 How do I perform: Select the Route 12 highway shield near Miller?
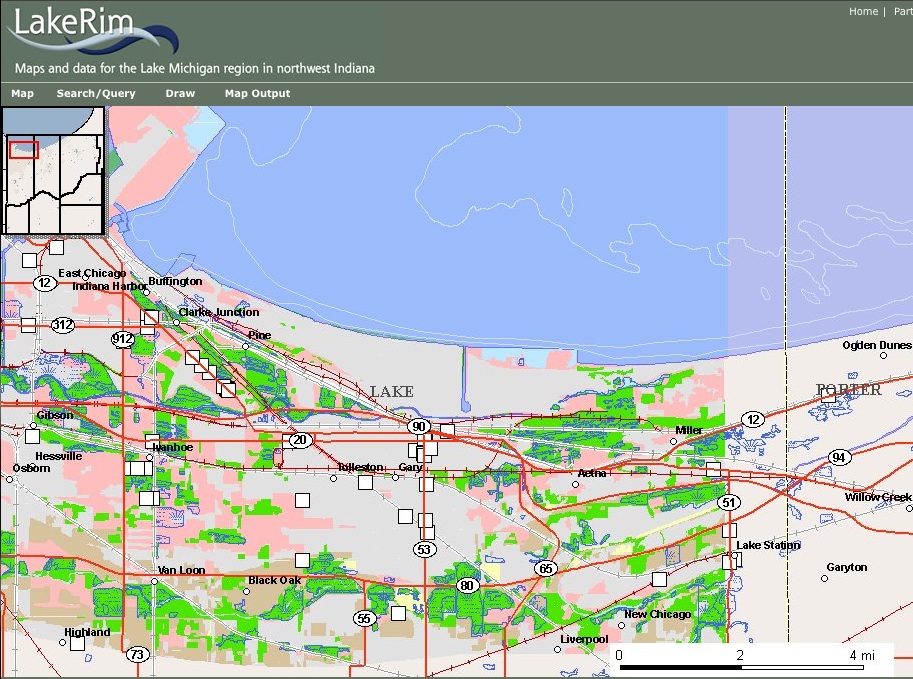click(751, 420)
